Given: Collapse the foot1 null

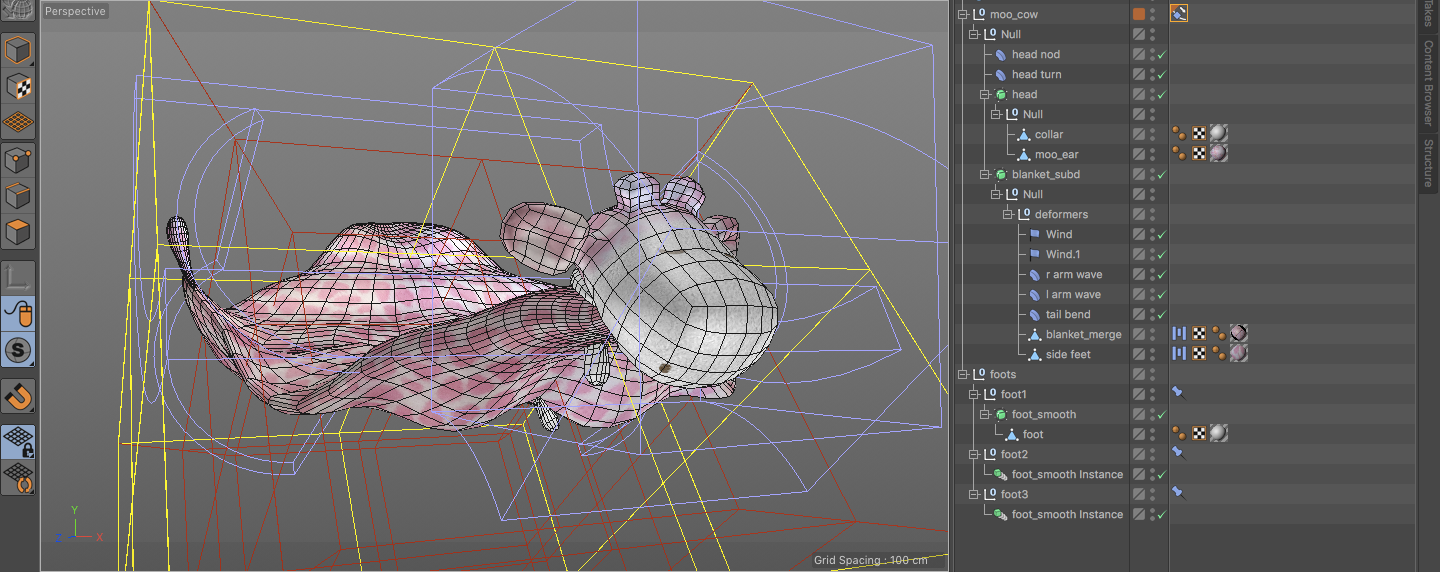Looking at the screenshot, I should [x=975, y=394].
